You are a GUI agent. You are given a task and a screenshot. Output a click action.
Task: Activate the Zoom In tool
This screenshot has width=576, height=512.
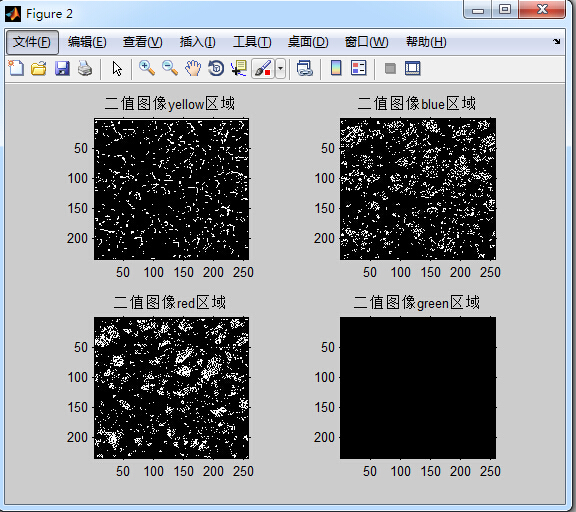tap(147, 68)
